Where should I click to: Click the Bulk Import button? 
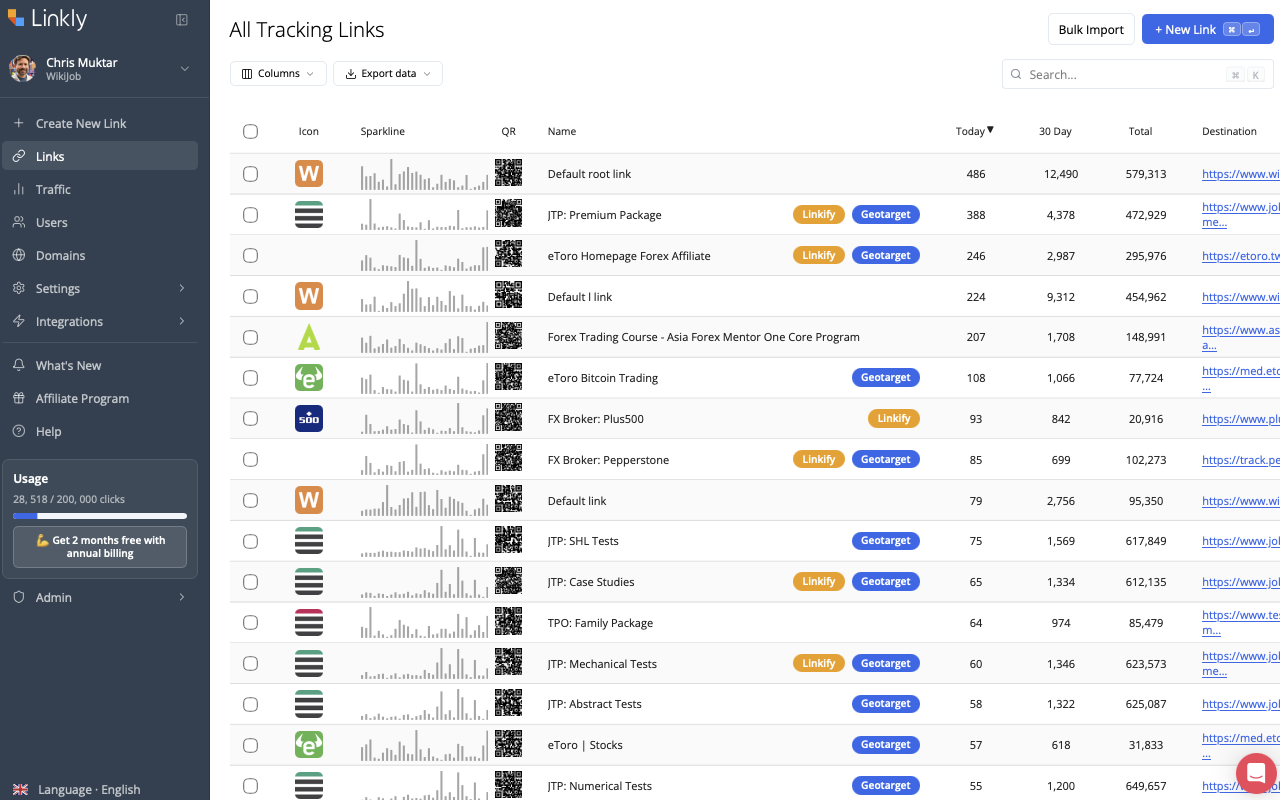pyautogui.click(x=1091, y=29)
